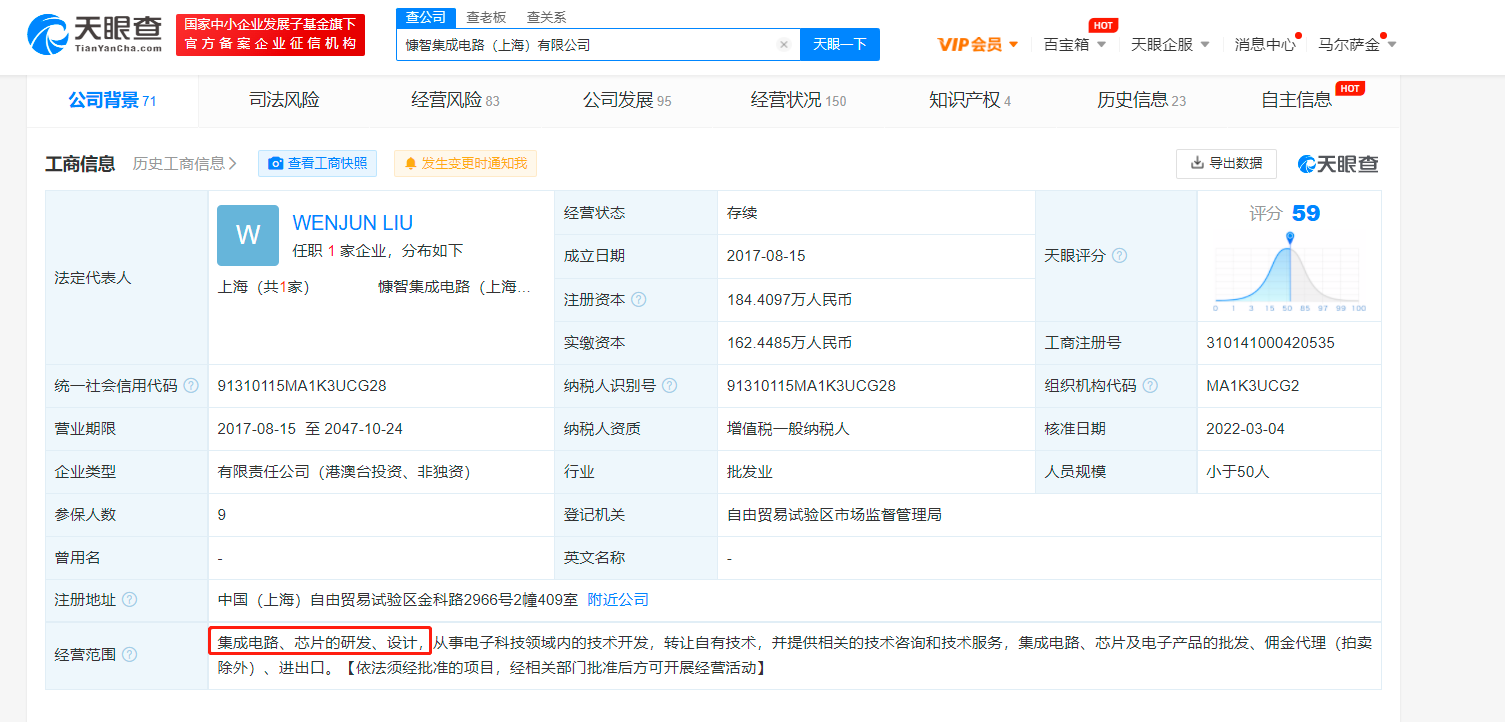Open help icon next to 统一社会信用代码
1505x722 pixels.
[x=193, y=384]
